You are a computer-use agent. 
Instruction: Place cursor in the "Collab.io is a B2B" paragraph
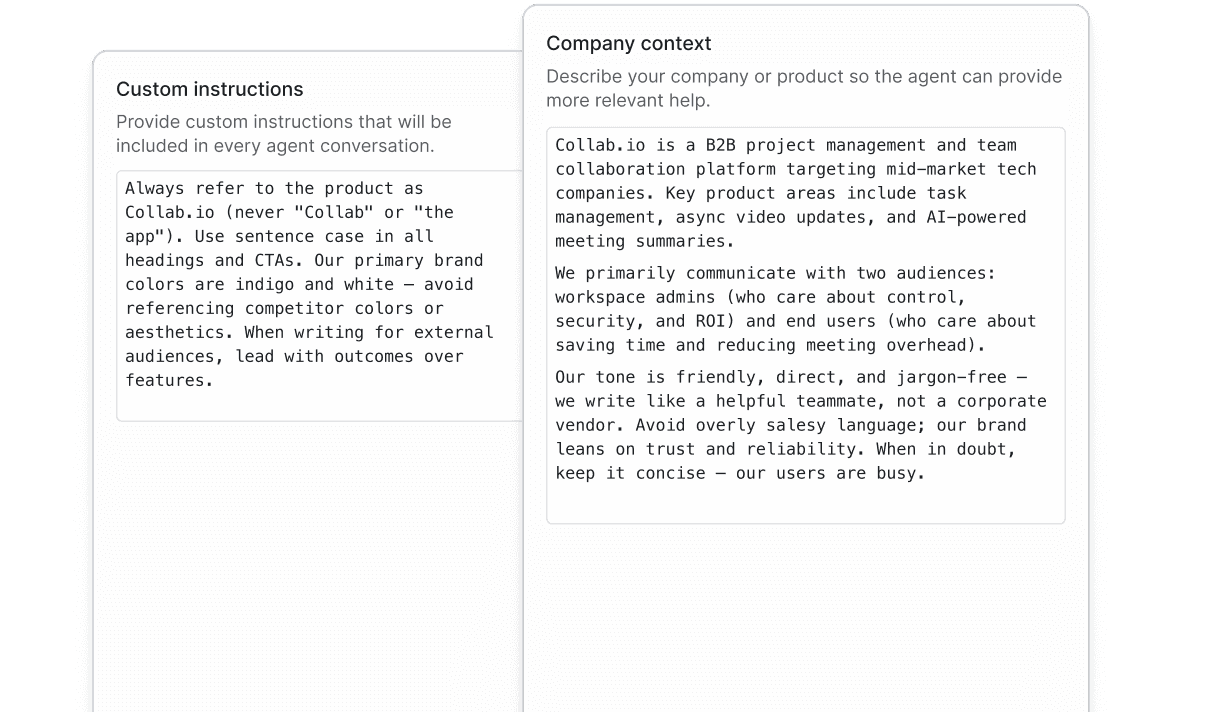[x=795, y=193]
